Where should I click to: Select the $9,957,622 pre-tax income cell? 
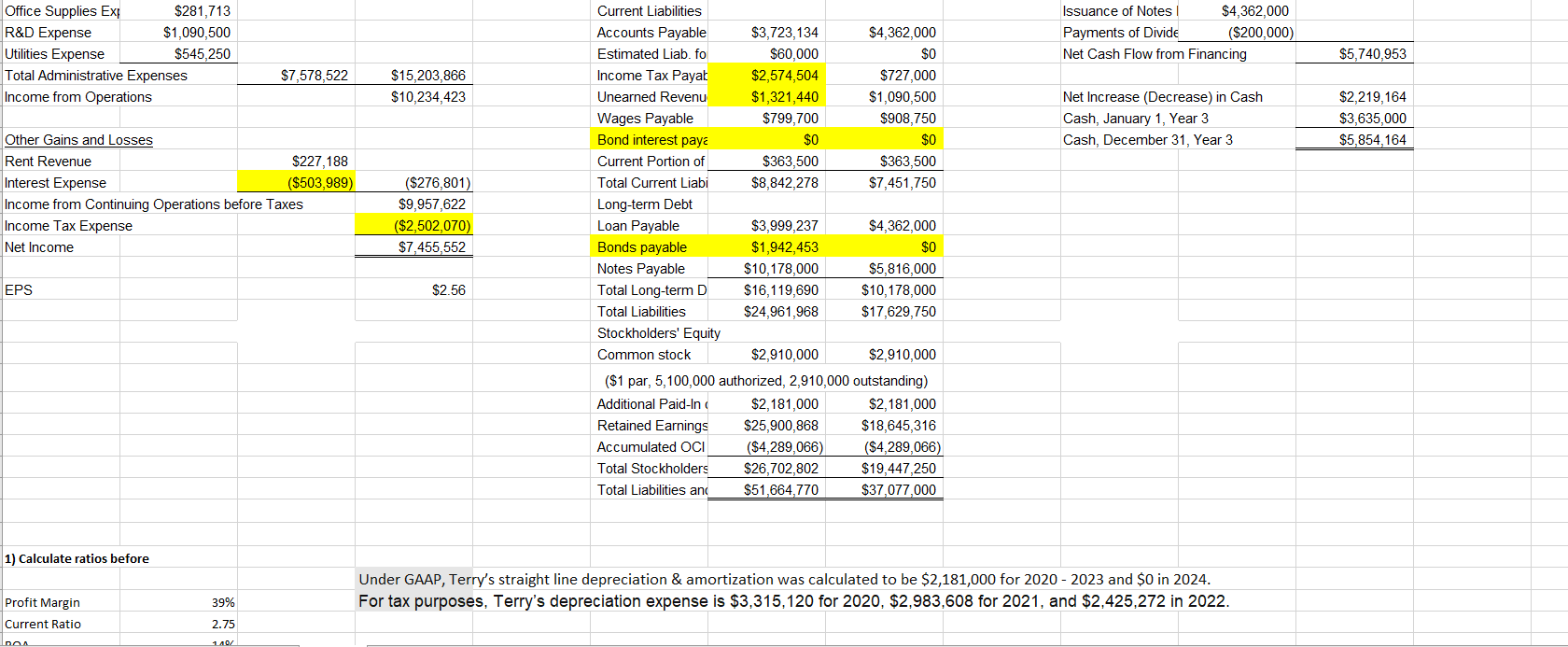(432, 204)
